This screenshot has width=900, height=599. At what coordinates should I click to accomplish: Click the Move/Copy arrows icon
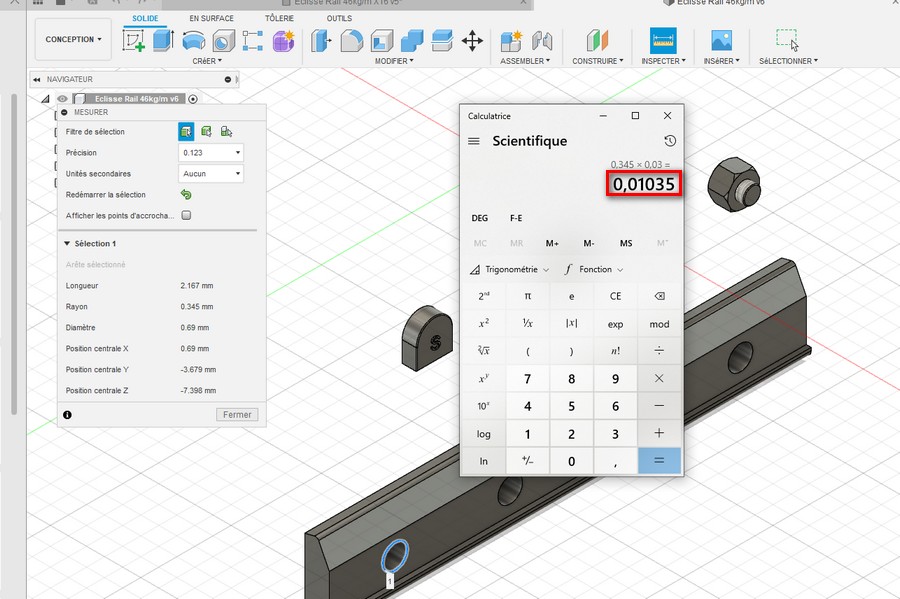pos(472,41)
